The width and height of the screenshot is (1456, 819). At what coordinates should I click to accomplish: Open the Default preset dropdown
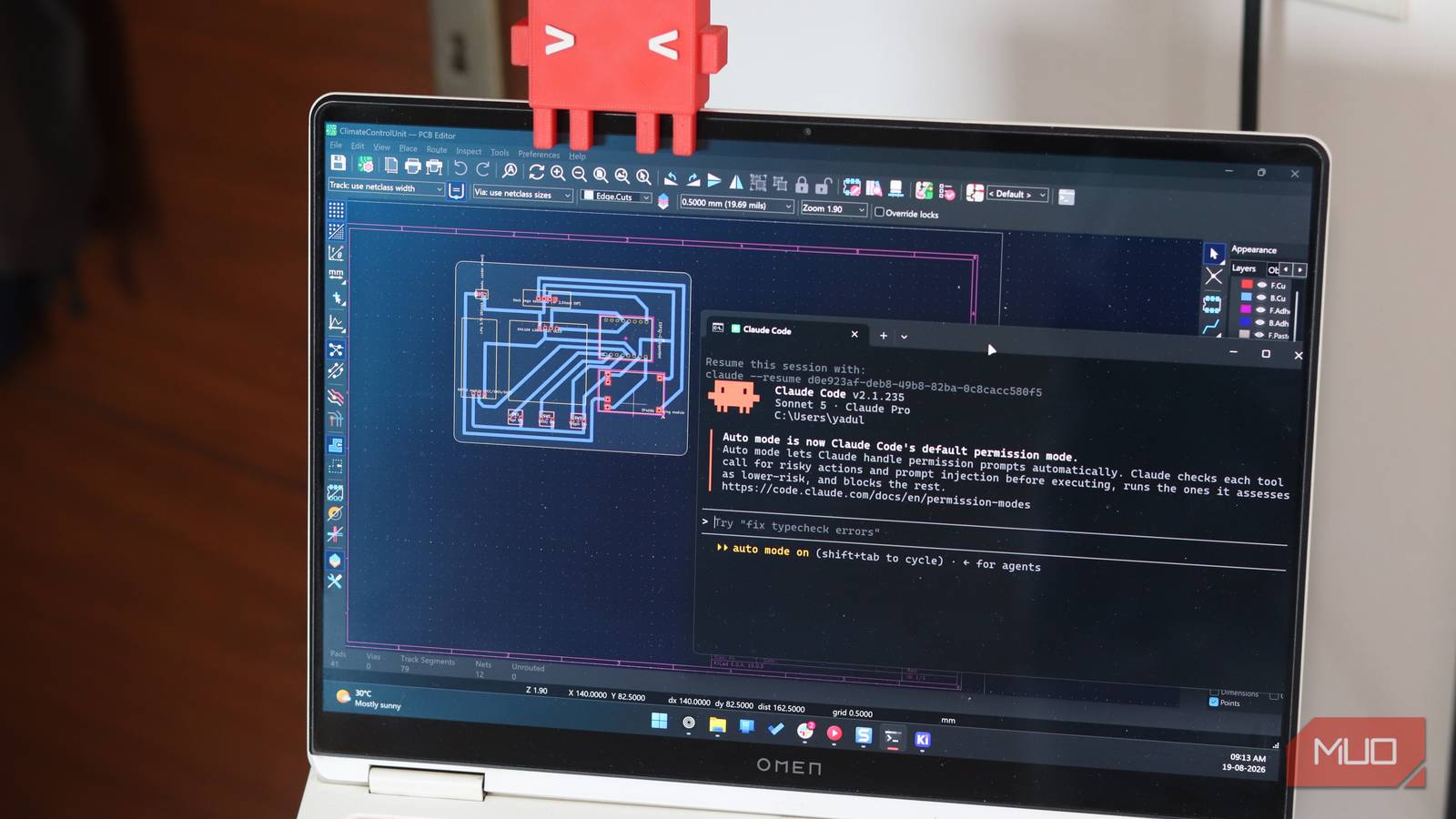1016,195
